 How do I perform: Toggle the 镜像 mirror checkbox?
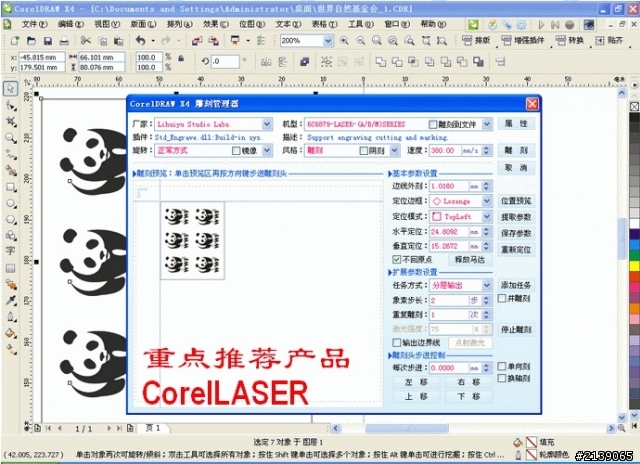tap(236, 151)
